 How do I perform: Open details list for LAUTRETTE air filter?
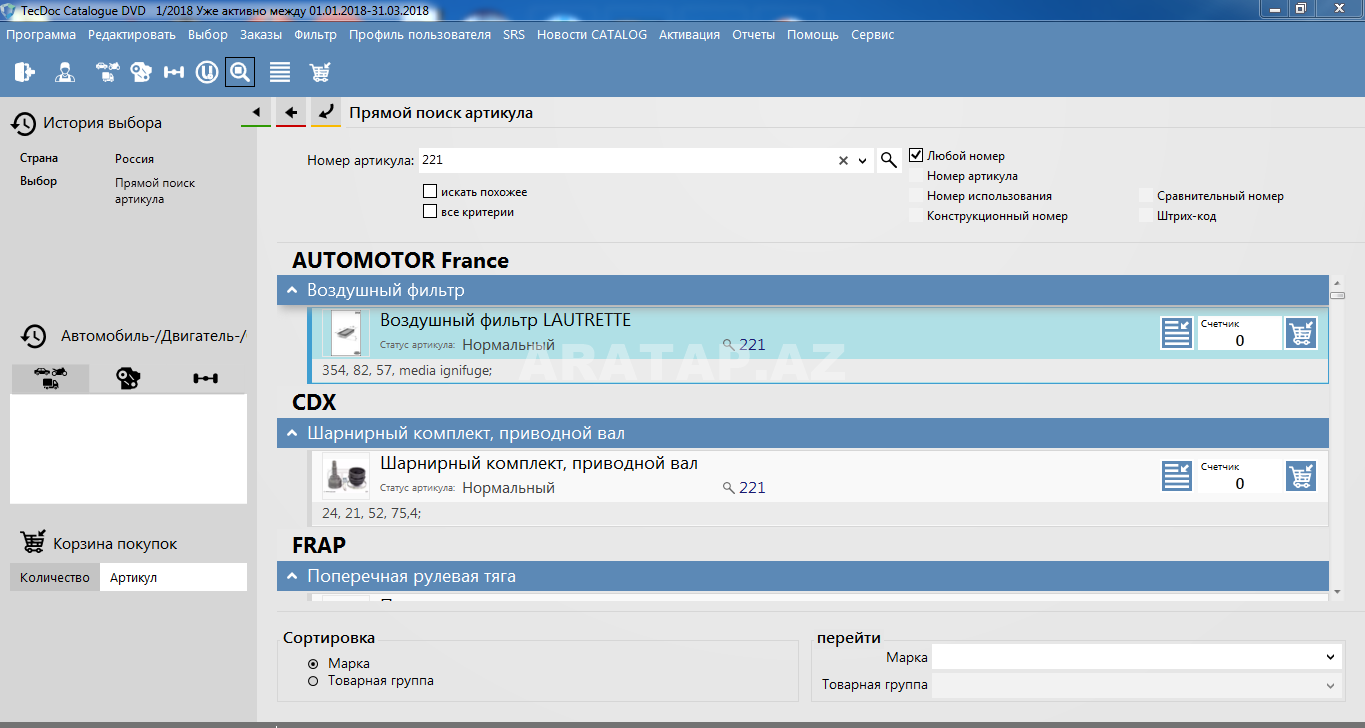click(1177, 333)
